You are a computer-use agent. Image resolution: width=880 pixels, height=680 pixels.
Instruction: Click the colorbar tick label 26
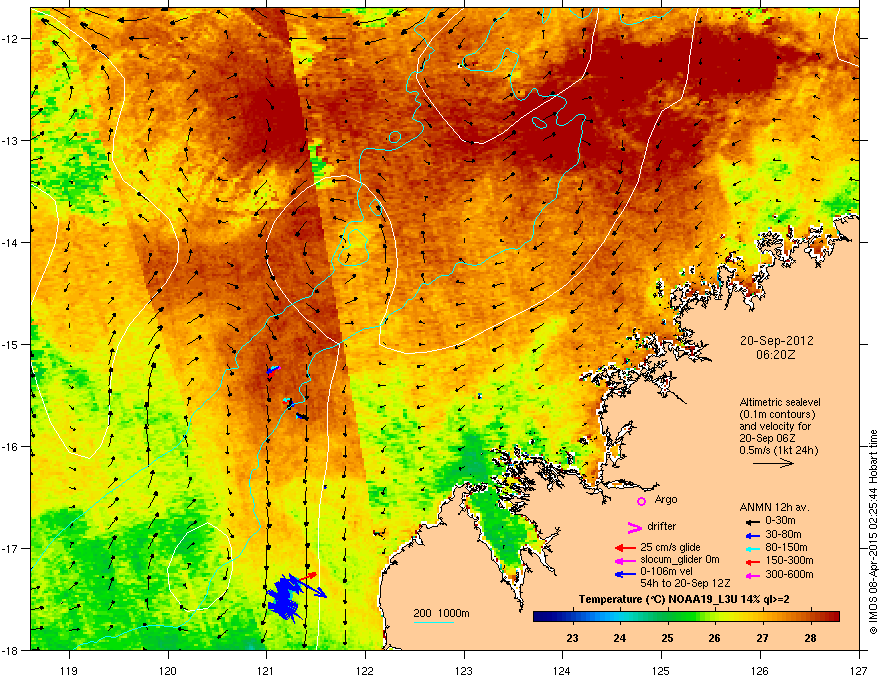point(714,638)
